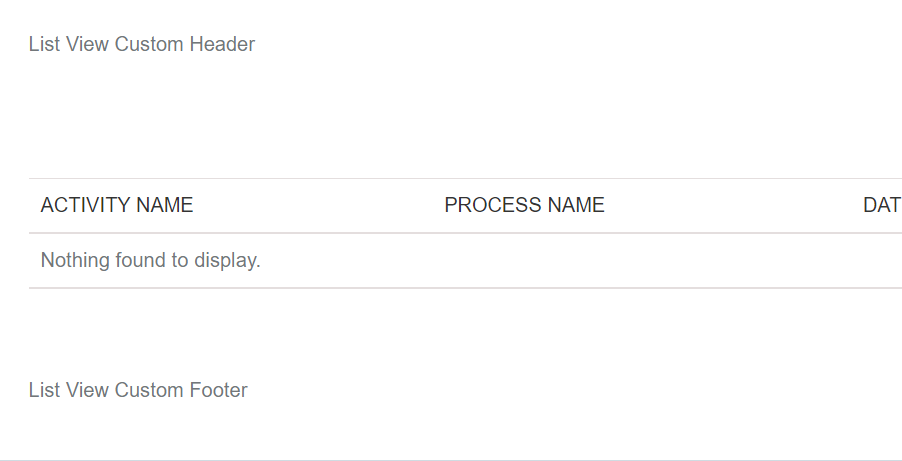902x461 pixels.
Task: Click 'List' in the custom footer label
Action: pyautogui.click(x=44, y=390)
